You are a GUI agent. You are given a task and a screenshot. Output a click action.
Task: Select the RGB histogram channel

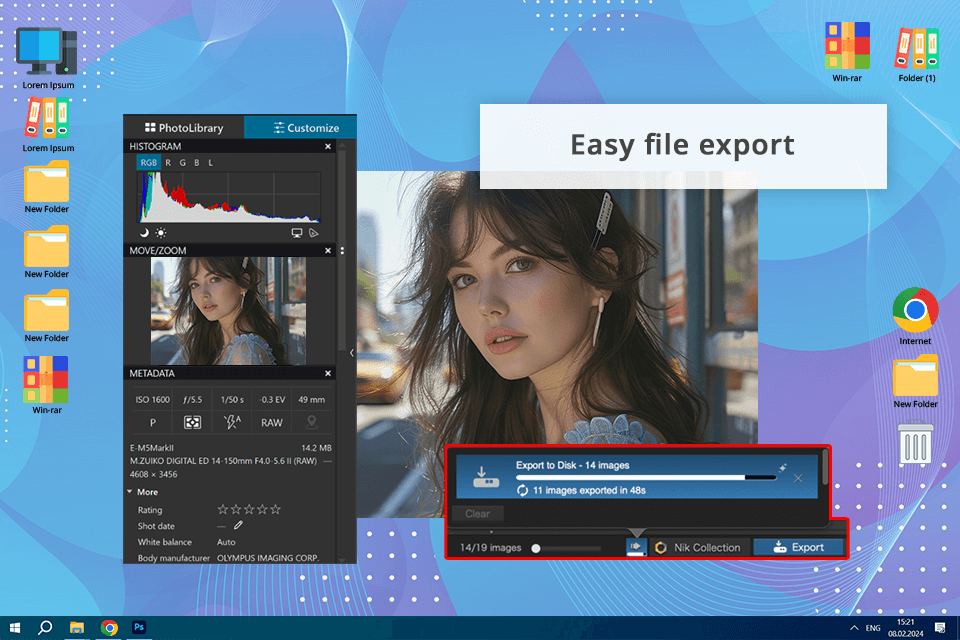(148, 163)
